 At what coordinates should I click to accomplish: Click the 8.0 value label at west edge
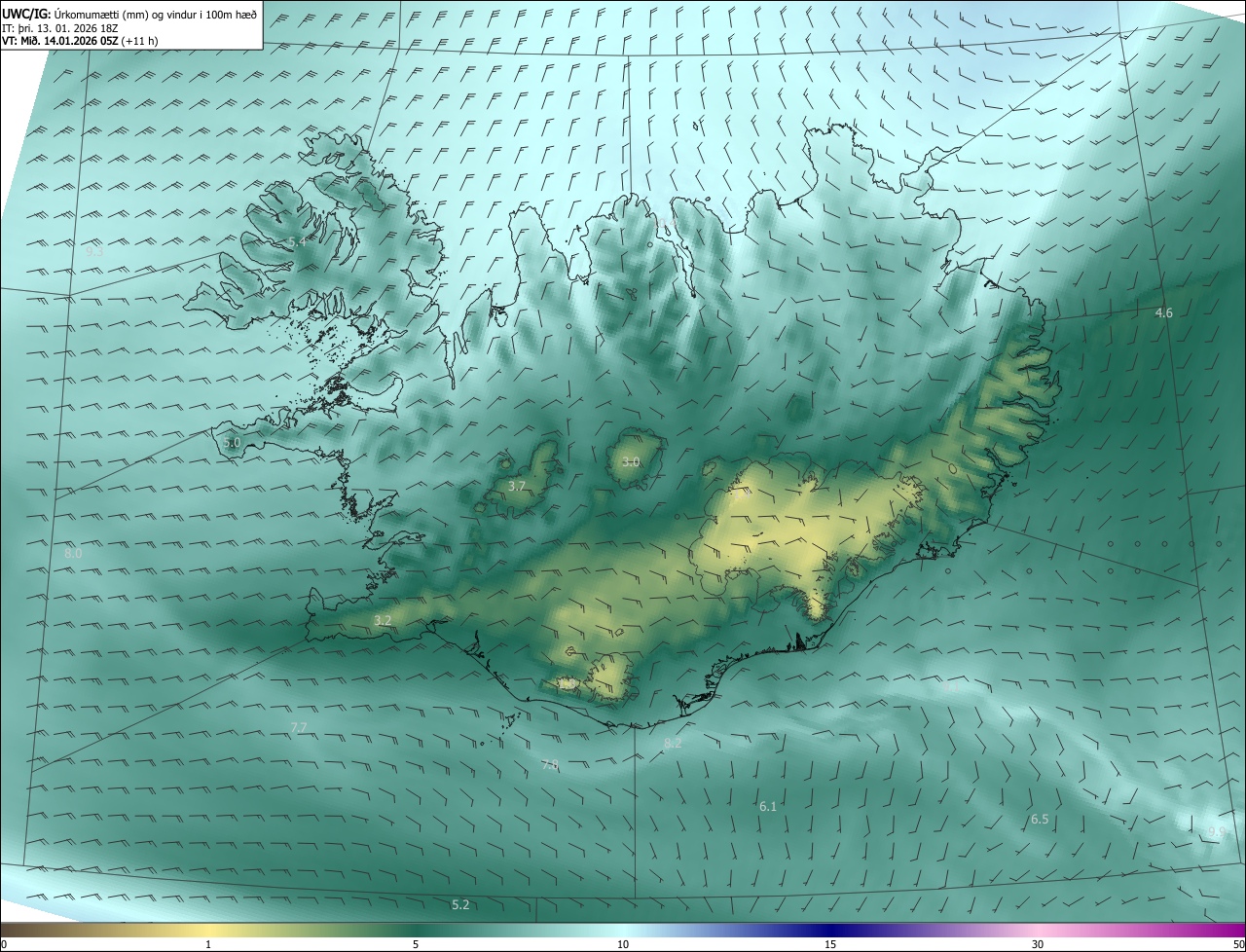(x=73, y=553)
